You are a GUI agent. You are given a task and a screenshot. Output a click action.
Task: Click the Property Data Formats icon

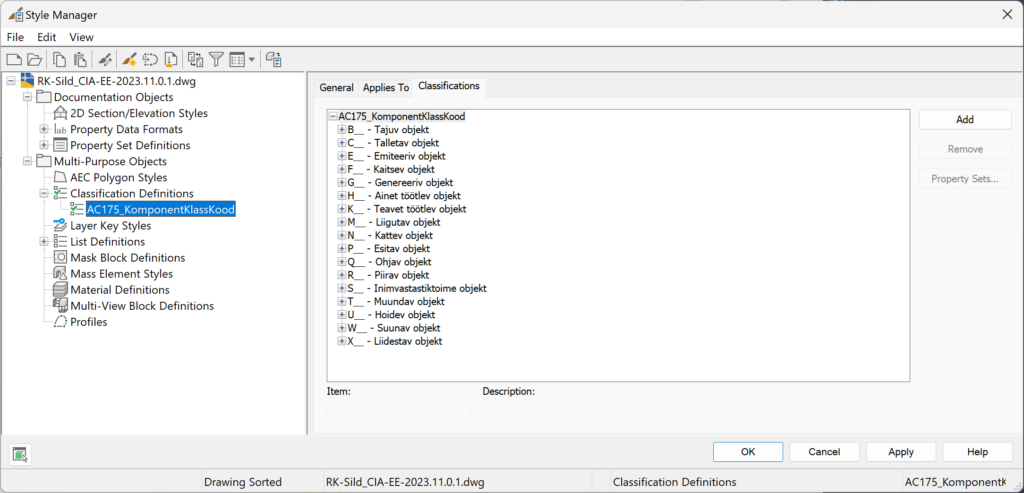coord(60,129)
